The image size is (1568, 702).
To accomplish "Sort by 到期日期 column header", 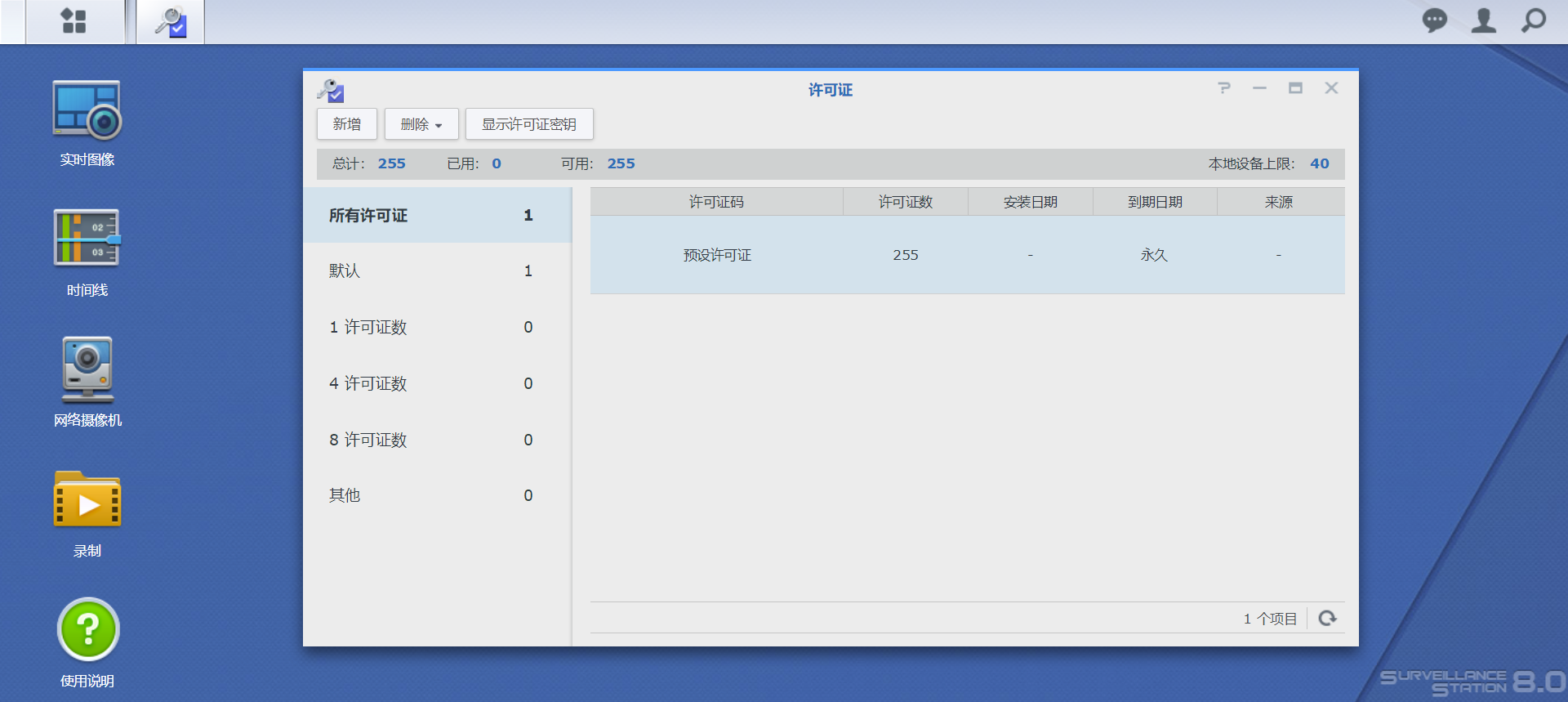I will tap(1155, 202).
